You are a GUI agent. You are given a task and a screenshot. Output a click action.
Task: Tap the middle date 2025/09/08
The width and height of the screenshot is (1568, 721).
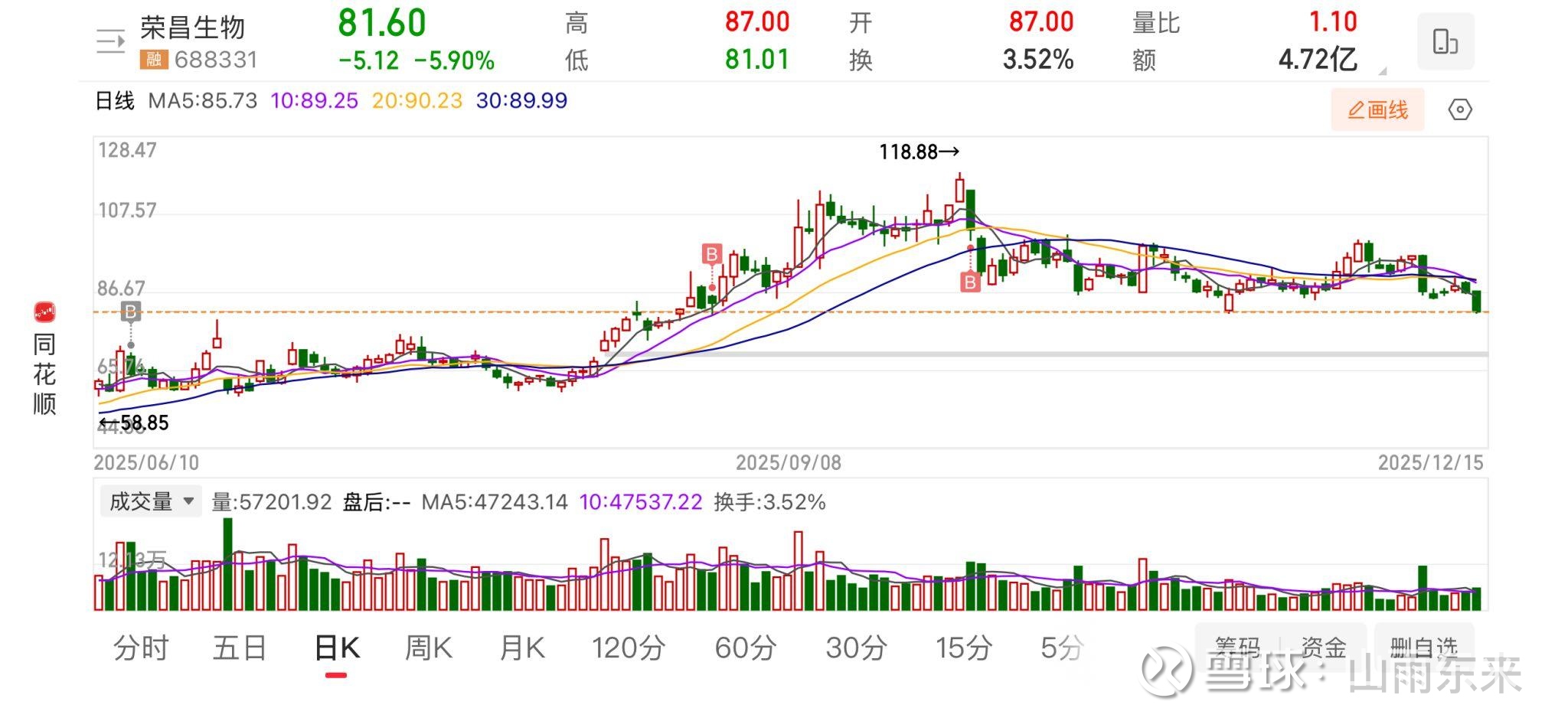[x=789, y=463]
